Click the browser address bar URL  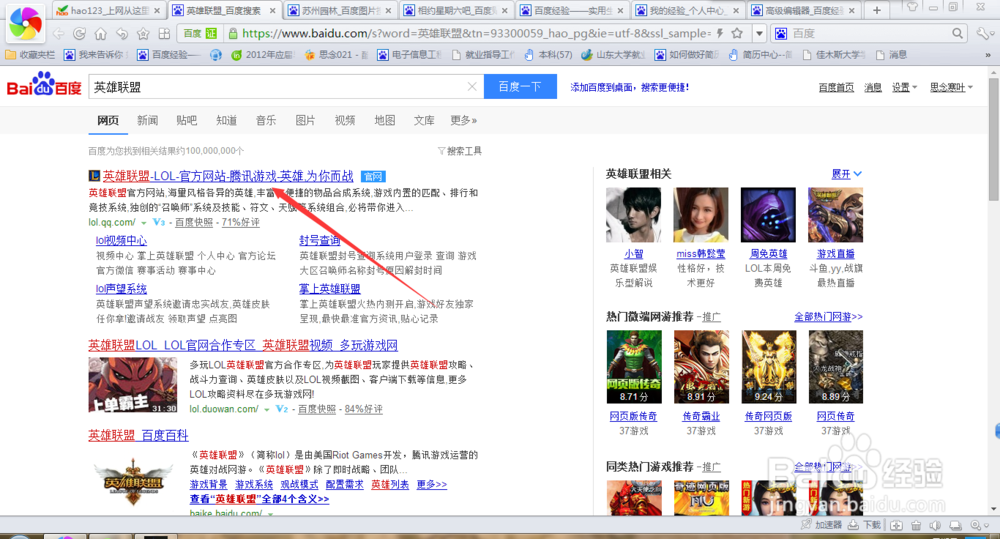(475, 33)
